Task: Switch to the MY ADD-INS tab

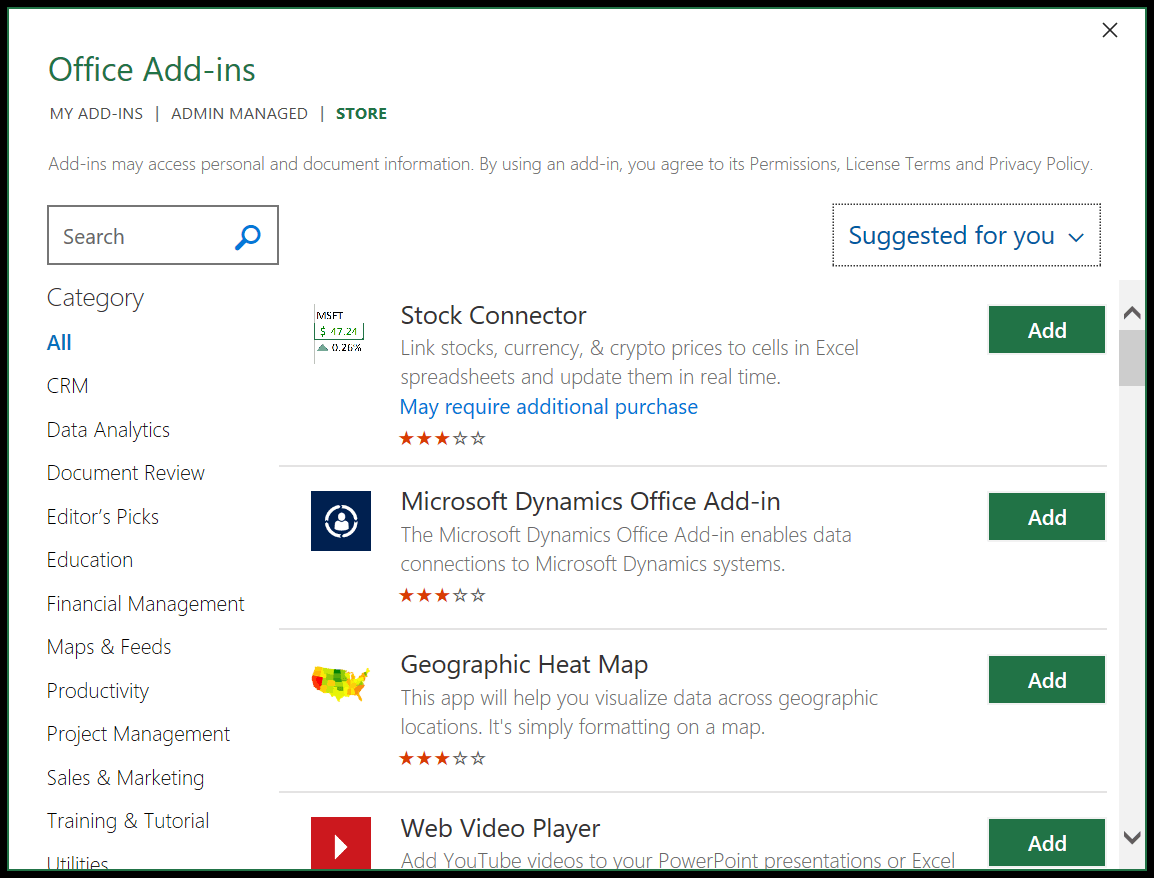Action: (96, 113)
